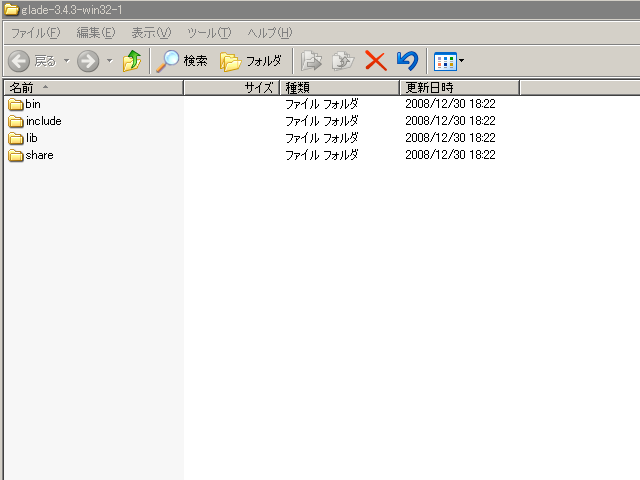The image size is (640, 480).
Task: Click the share folder name
Action: [39, 156]
